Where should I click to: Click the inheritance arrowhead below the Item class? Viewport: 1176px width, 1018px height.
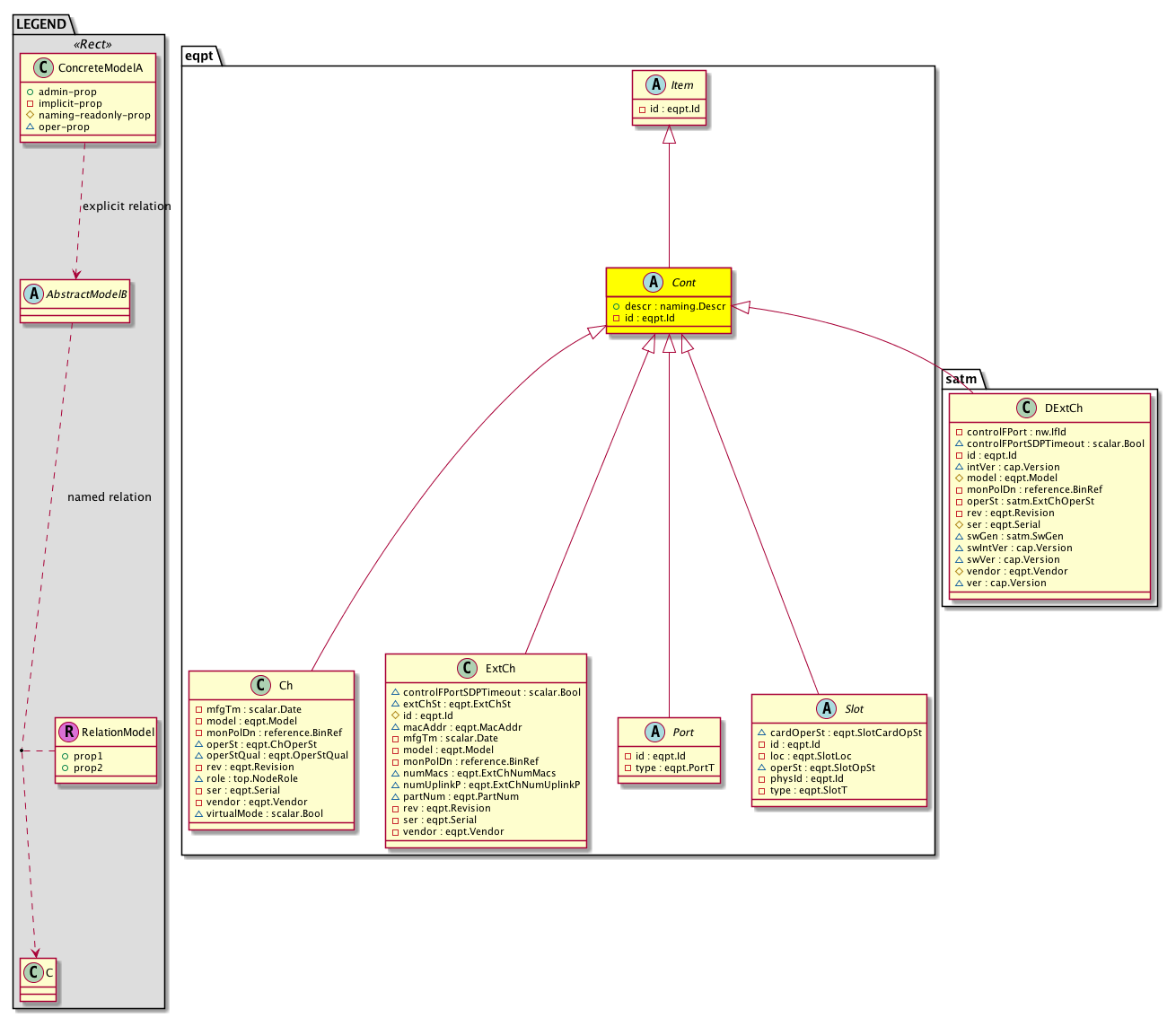(669, 136)
